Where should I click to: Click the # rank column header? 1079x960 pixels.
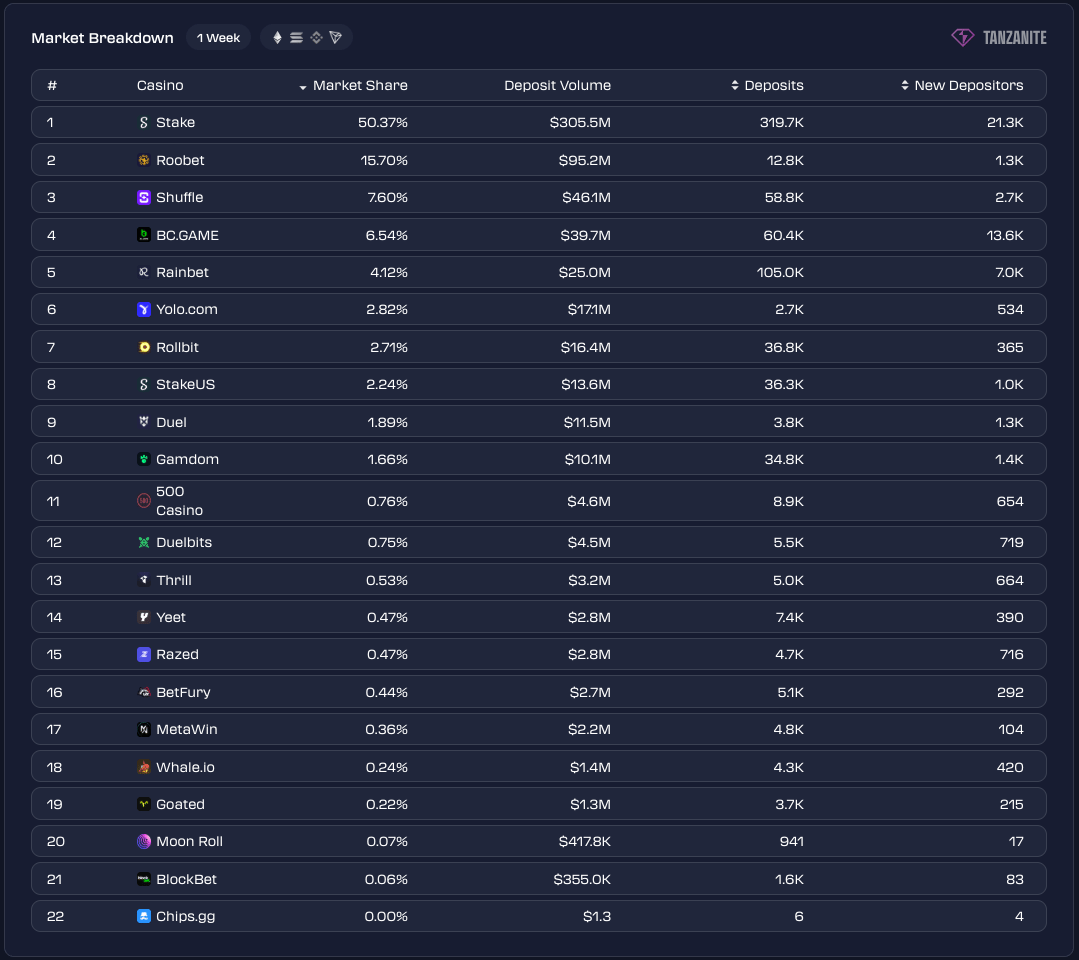[x=52, y=85]
